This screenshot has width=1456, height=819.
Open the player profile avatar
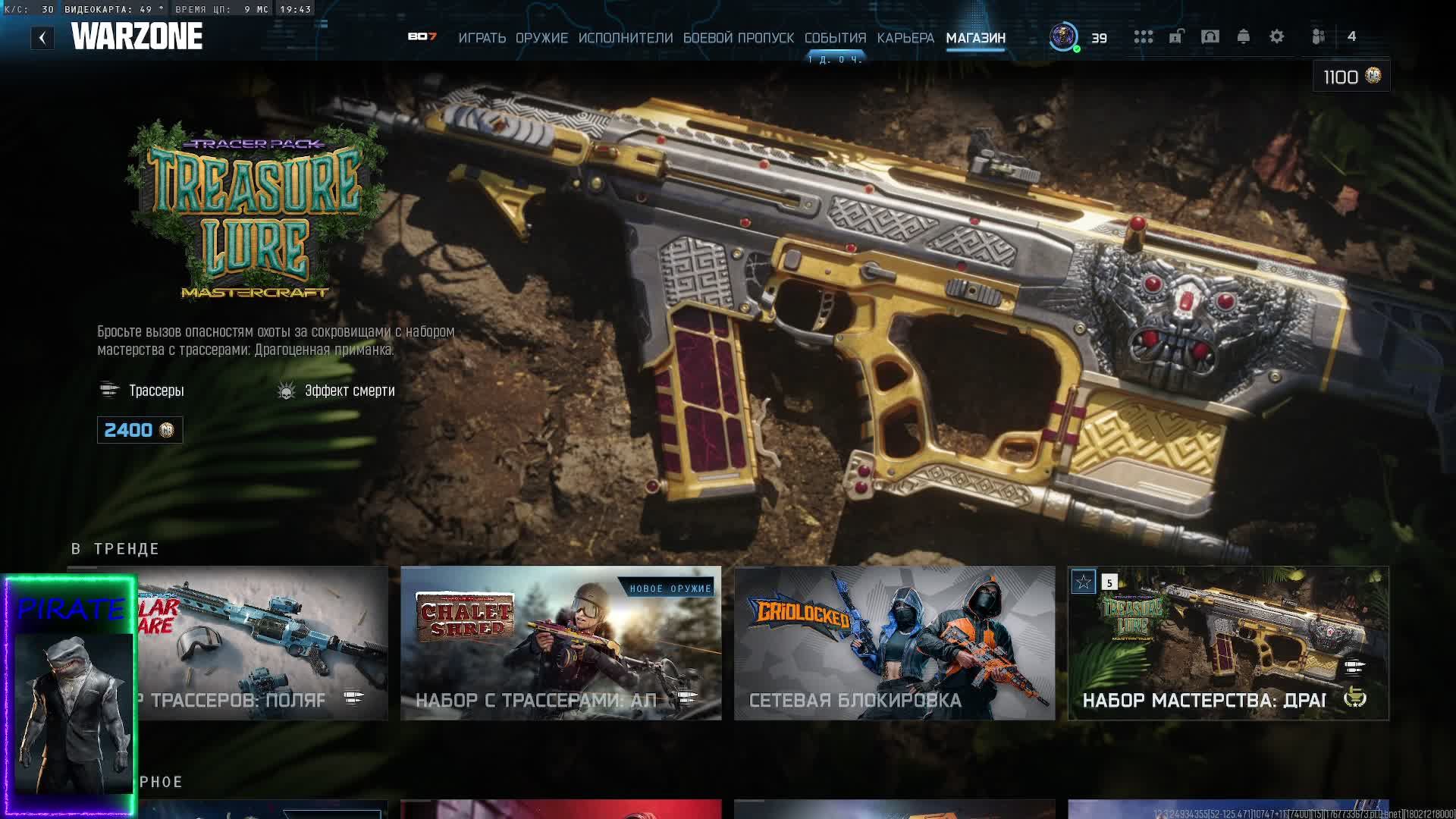(1063, 36)
